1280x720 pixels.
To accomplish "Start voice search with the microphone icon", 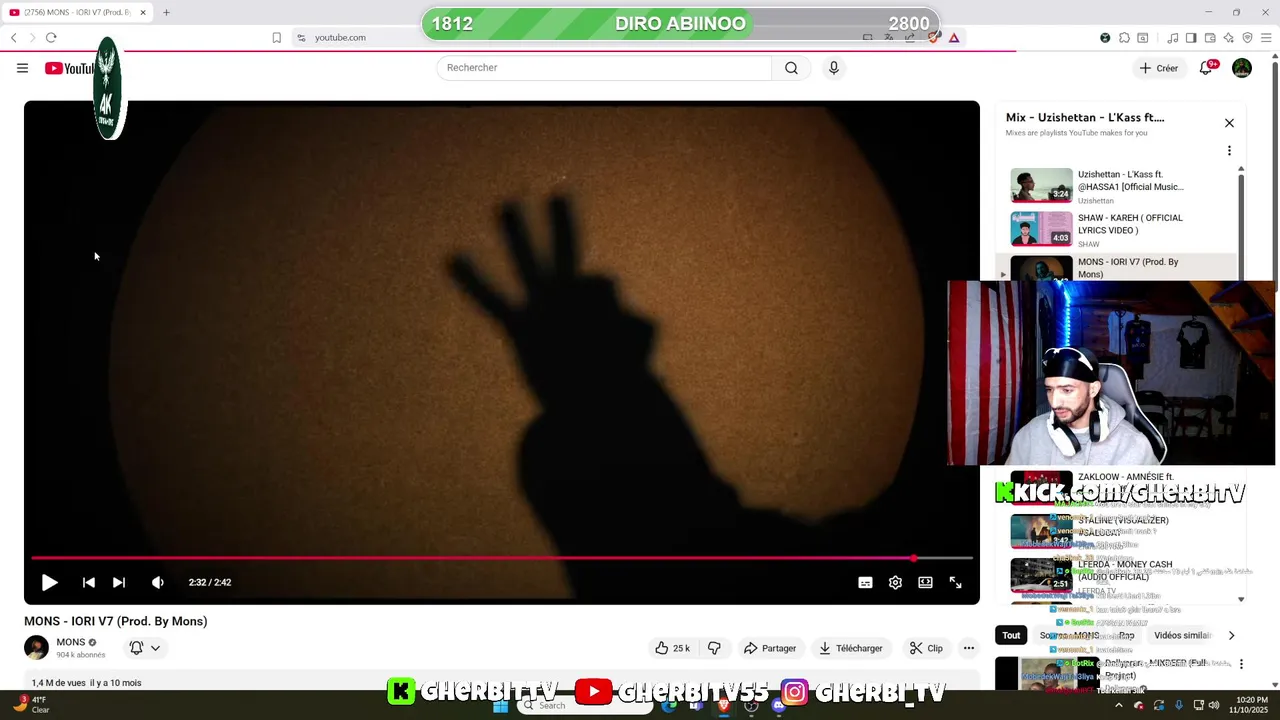I will coord(834,68).
